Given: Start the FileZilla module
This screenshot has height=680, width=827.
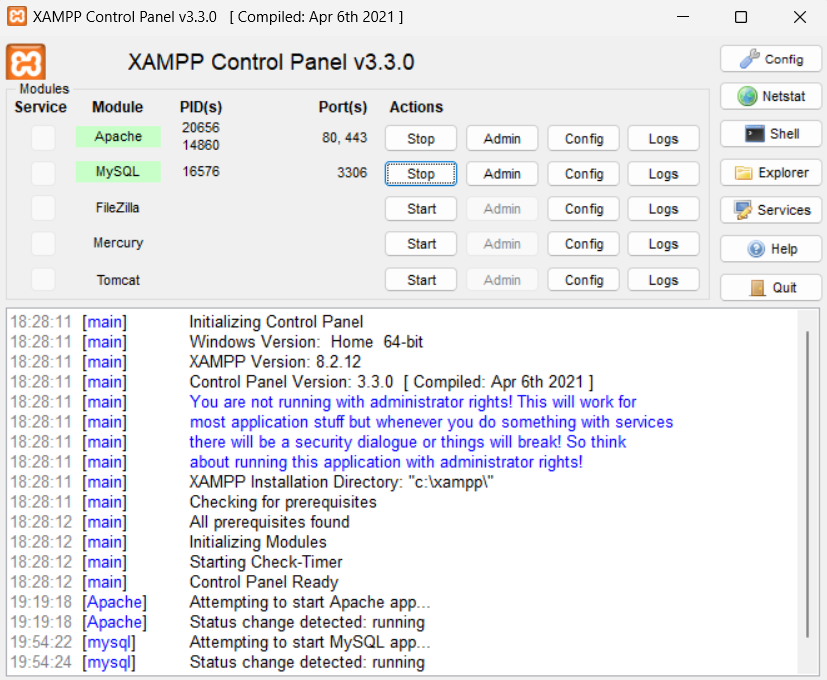Looking at the screenshot, I should (x=420, y=208).
